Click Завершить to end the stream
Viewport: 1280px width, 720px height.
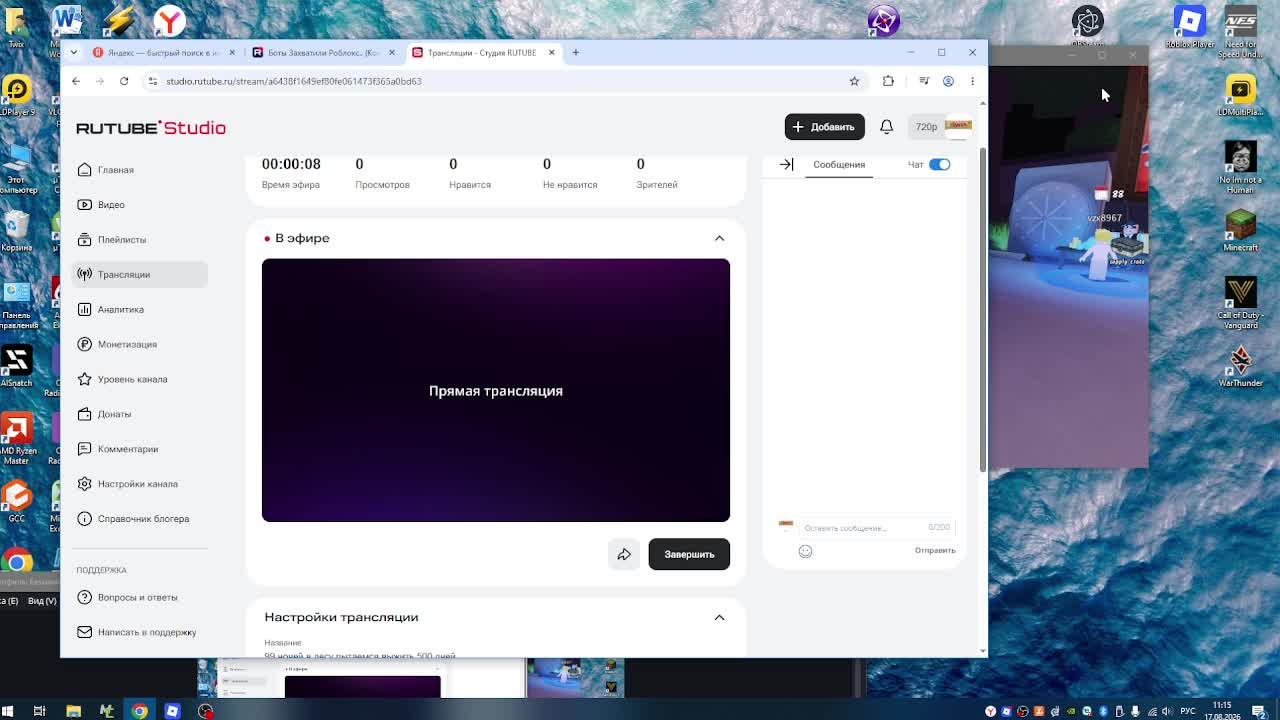pos(689,554)
